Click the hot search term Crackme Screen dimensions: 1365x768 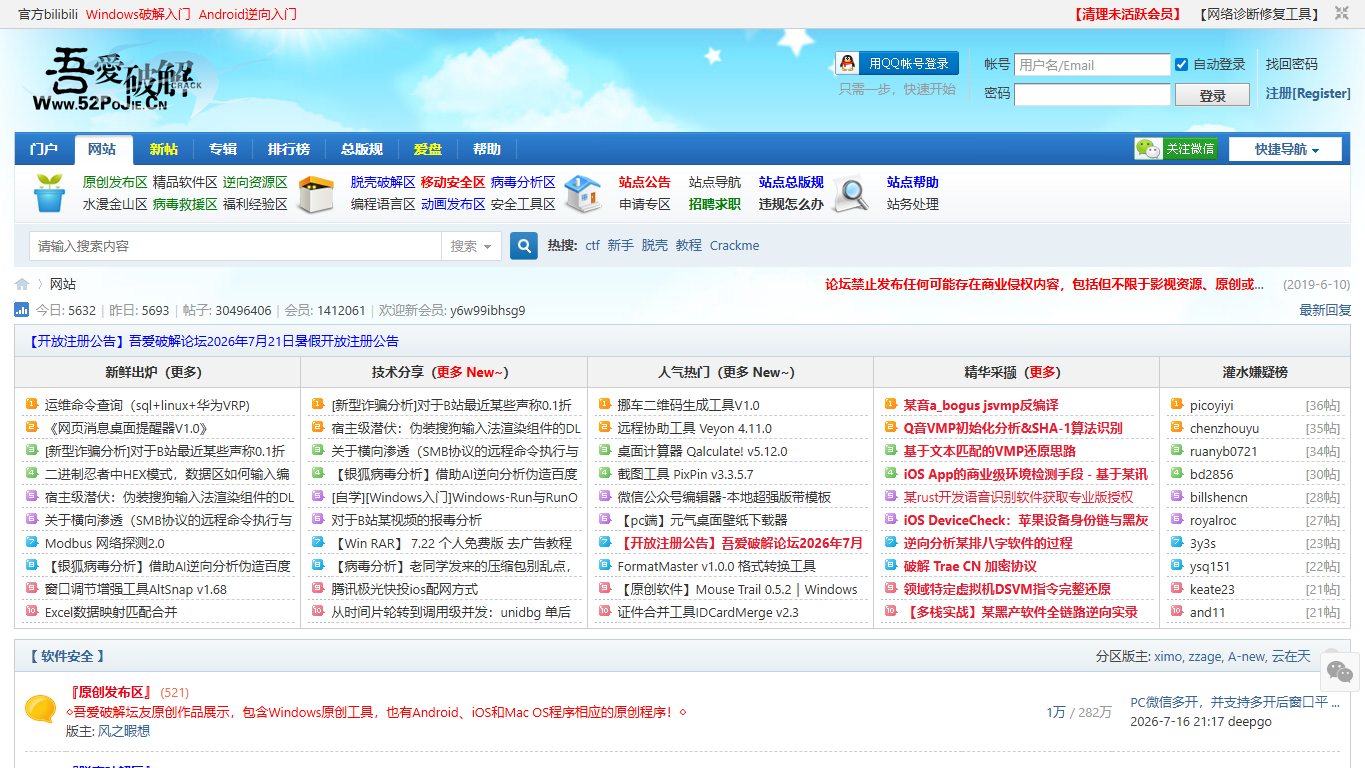coord(735,245)
